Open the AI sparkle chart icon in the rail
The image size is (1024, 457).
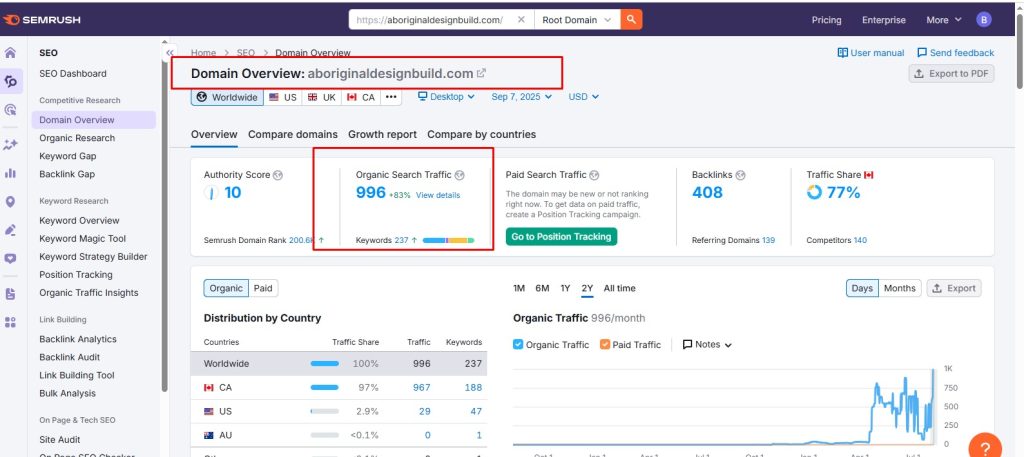coord(10,144)
